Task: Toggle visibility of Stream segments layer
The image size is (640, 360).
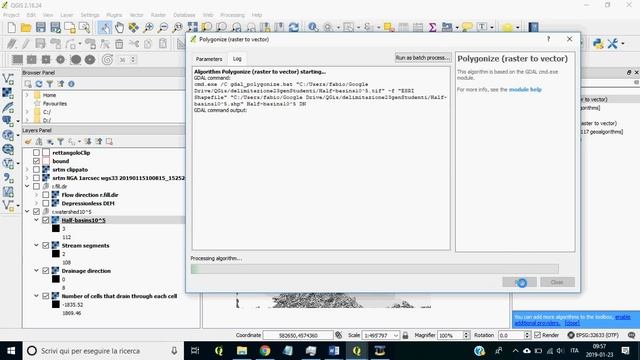Action: tap(46, 245)
